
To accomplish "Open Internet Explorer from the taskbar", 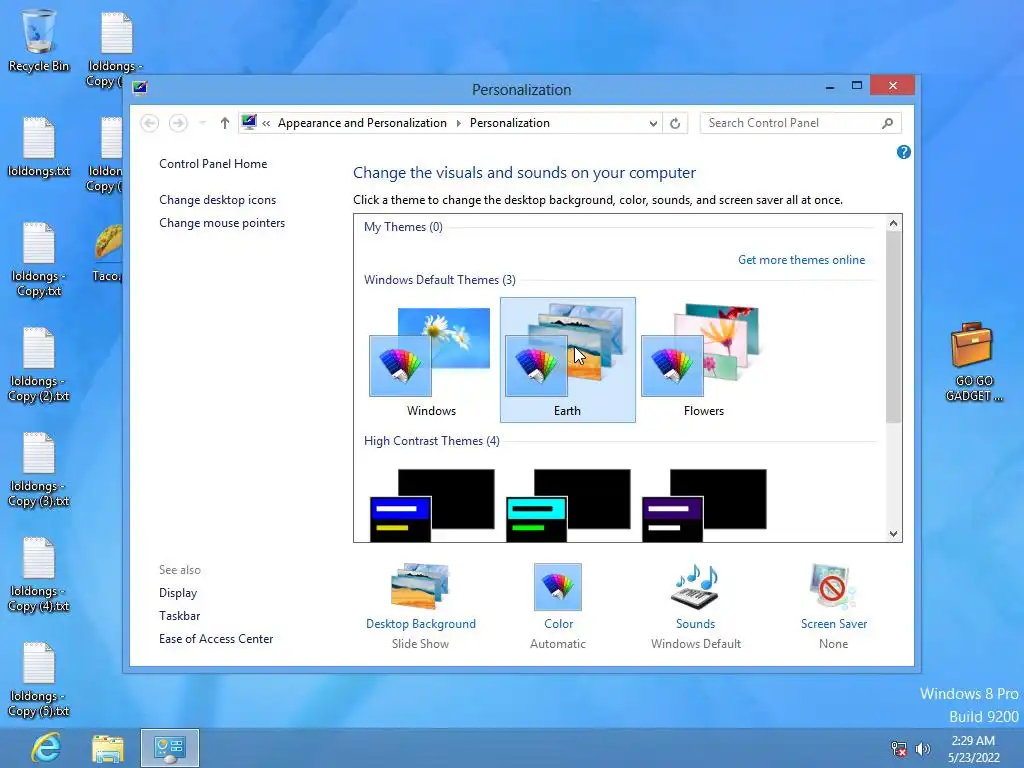I will tap(46, 748).
